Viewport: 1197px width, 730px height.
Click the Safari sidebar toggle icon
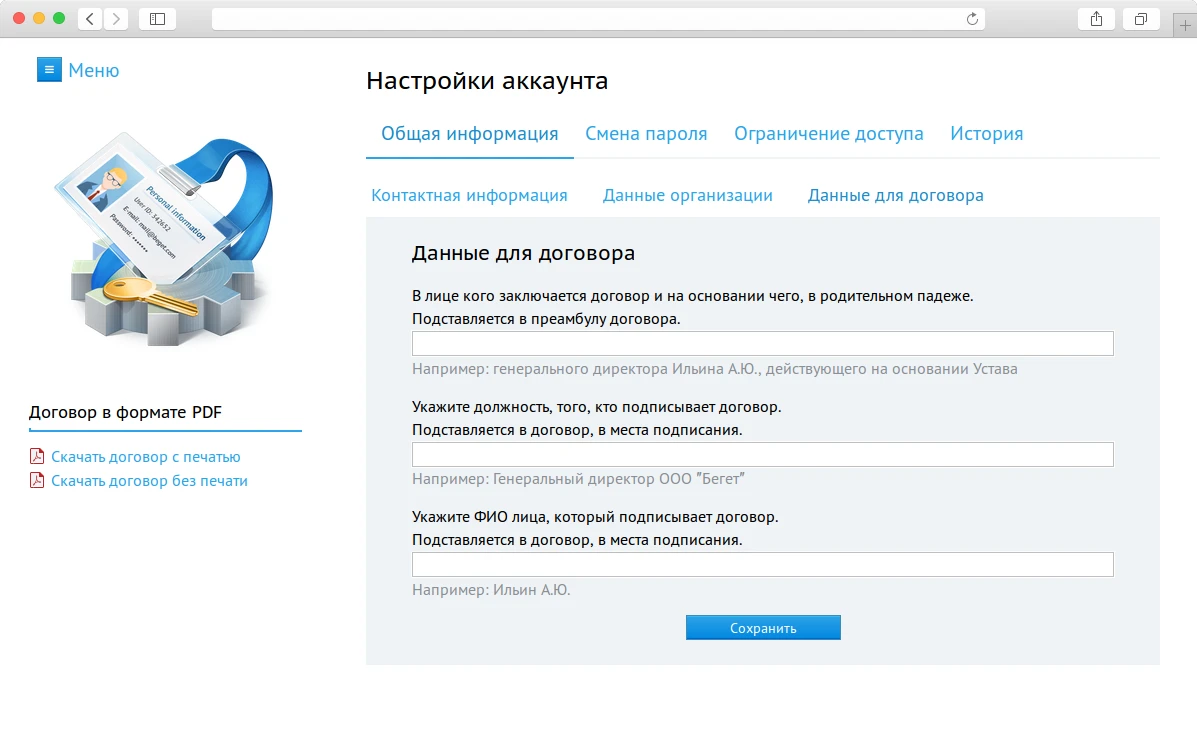[x=157, y=18]
